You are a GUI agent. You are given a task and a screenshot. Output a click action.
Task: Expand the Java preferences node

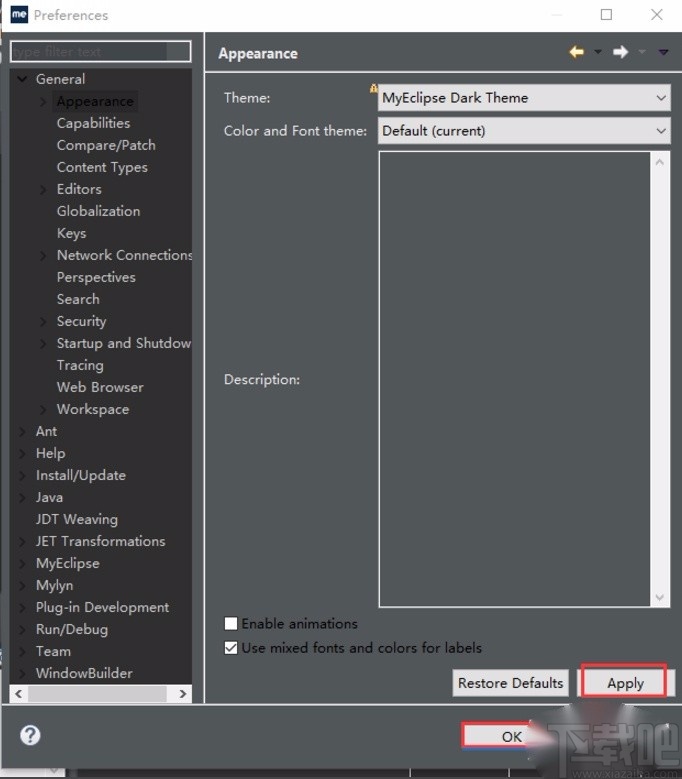(22, 497)
